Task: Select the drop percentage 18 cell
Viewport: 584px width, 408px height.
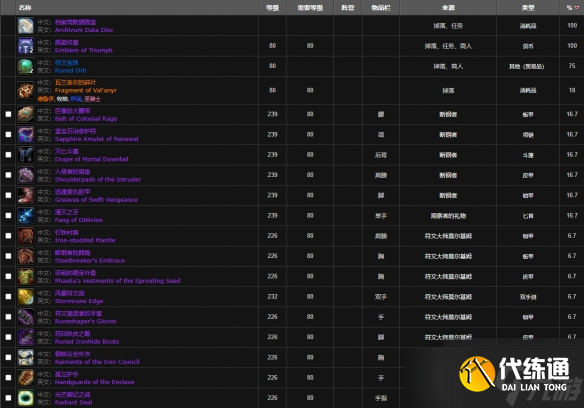Action: pyautogui.click(x=572, y=90)
